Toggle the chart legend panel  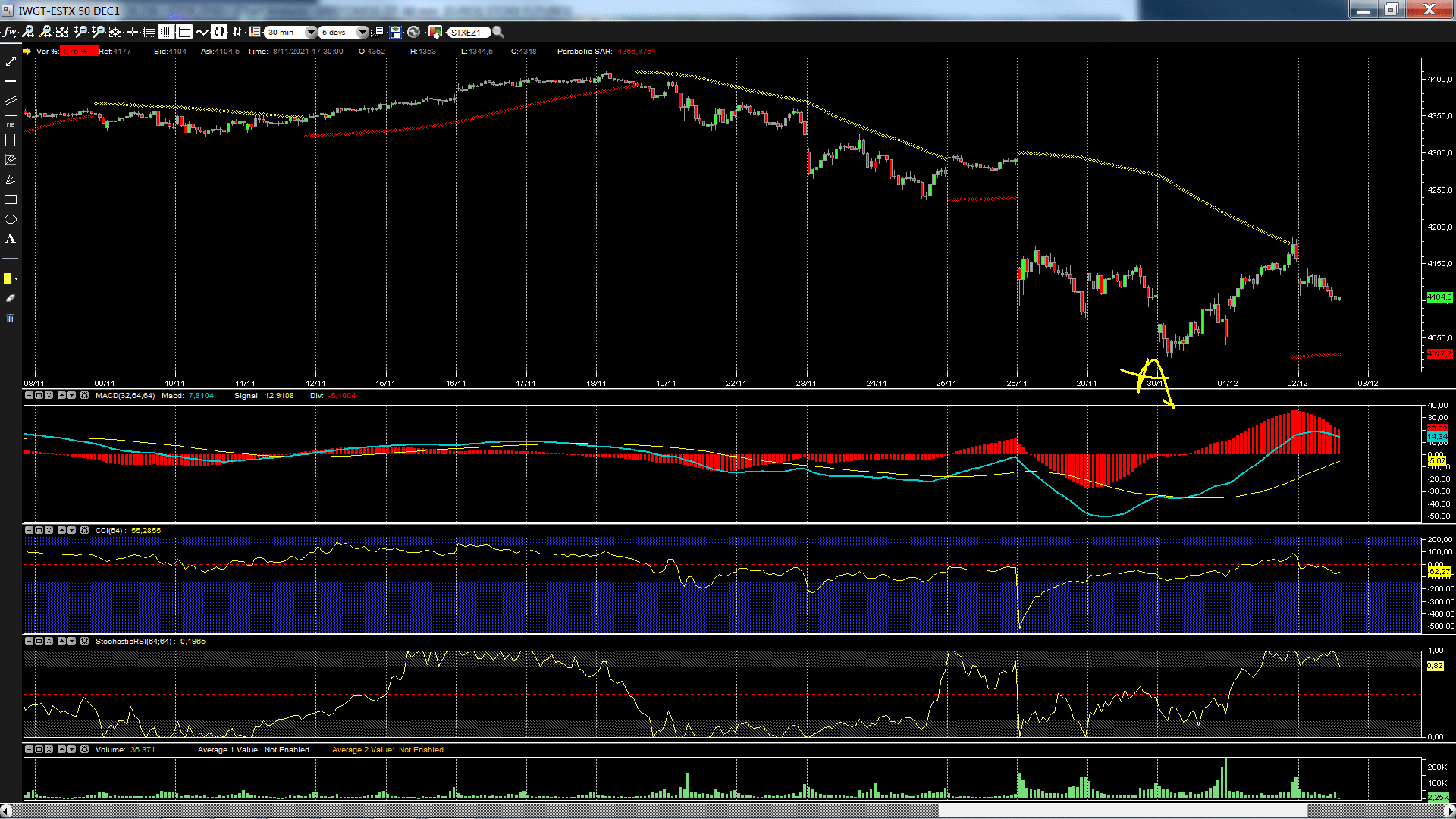255,32
